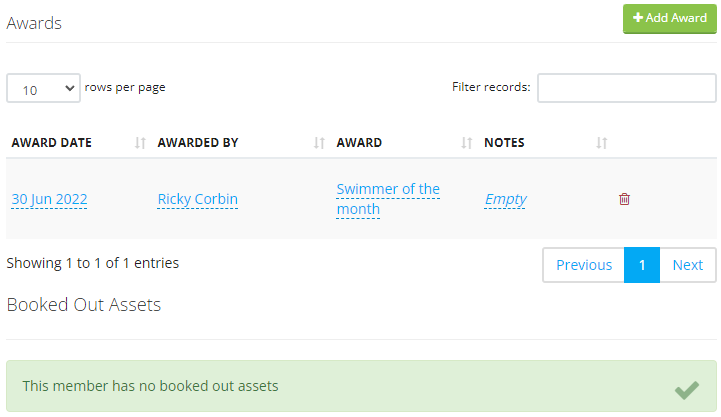Screen dimensions: 721x417
Task: Go to Previous page
Action: pos(583,265)
